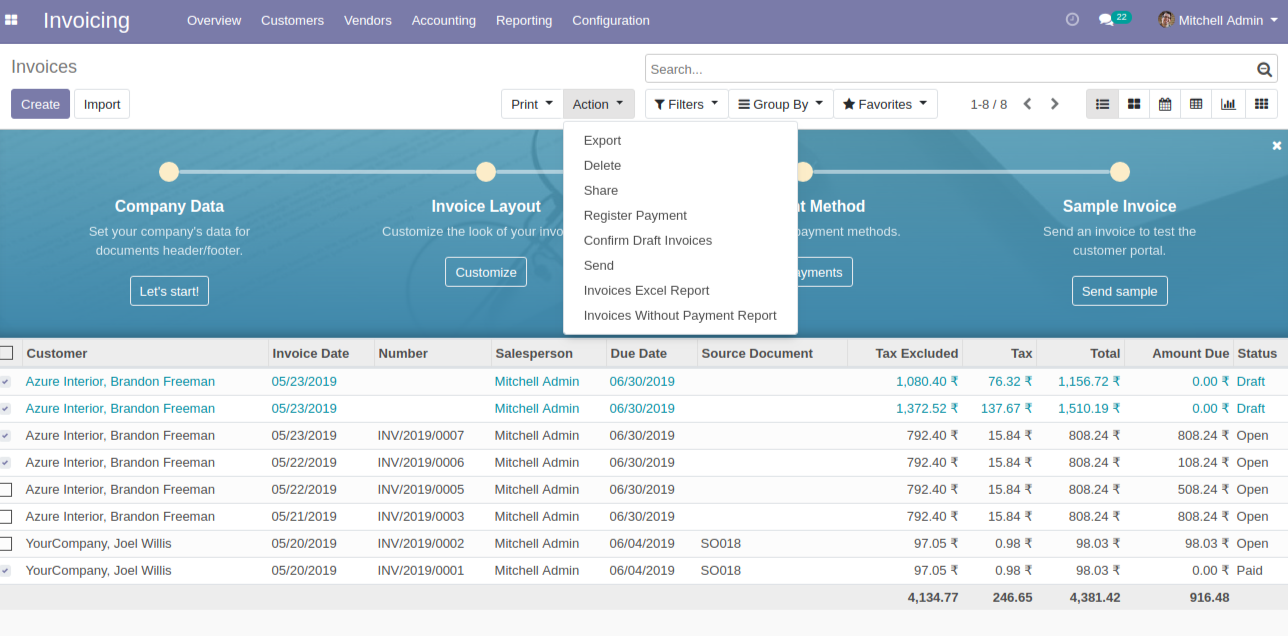Uncheck the INV/2019/0001 row checkbox
The image size is (1288, 636).
click(5, 570)
